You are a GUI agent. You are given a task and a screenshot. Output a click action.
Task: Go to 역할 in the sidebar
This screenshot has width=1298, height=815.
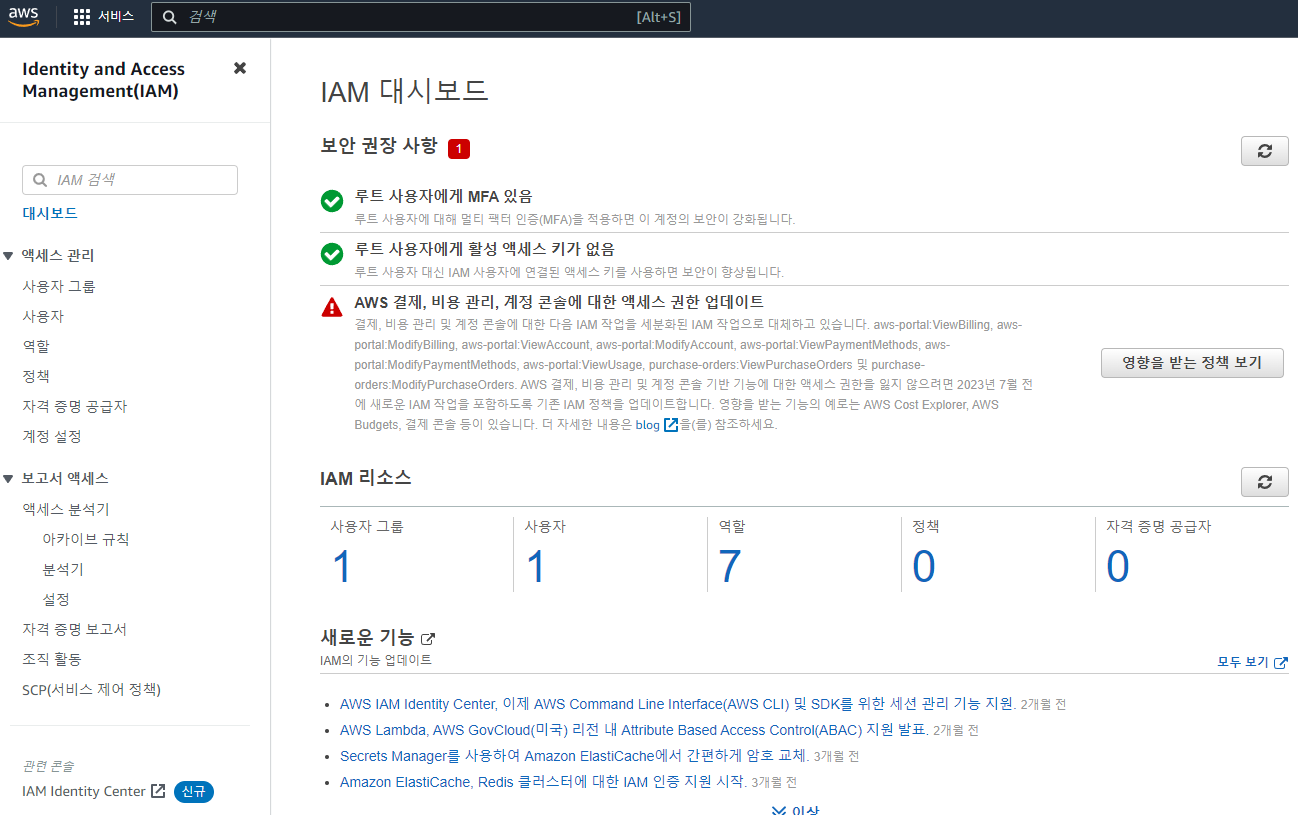click(x=36, y=346)
